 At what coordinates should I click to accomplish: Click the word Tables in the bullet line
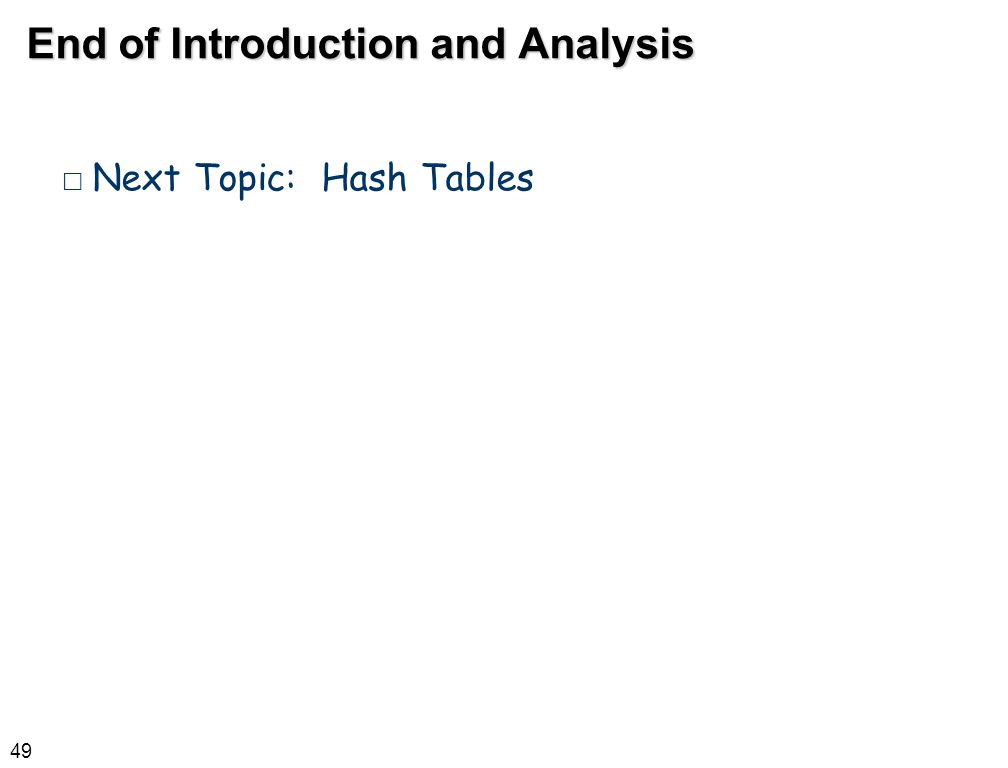pos(478,177)
